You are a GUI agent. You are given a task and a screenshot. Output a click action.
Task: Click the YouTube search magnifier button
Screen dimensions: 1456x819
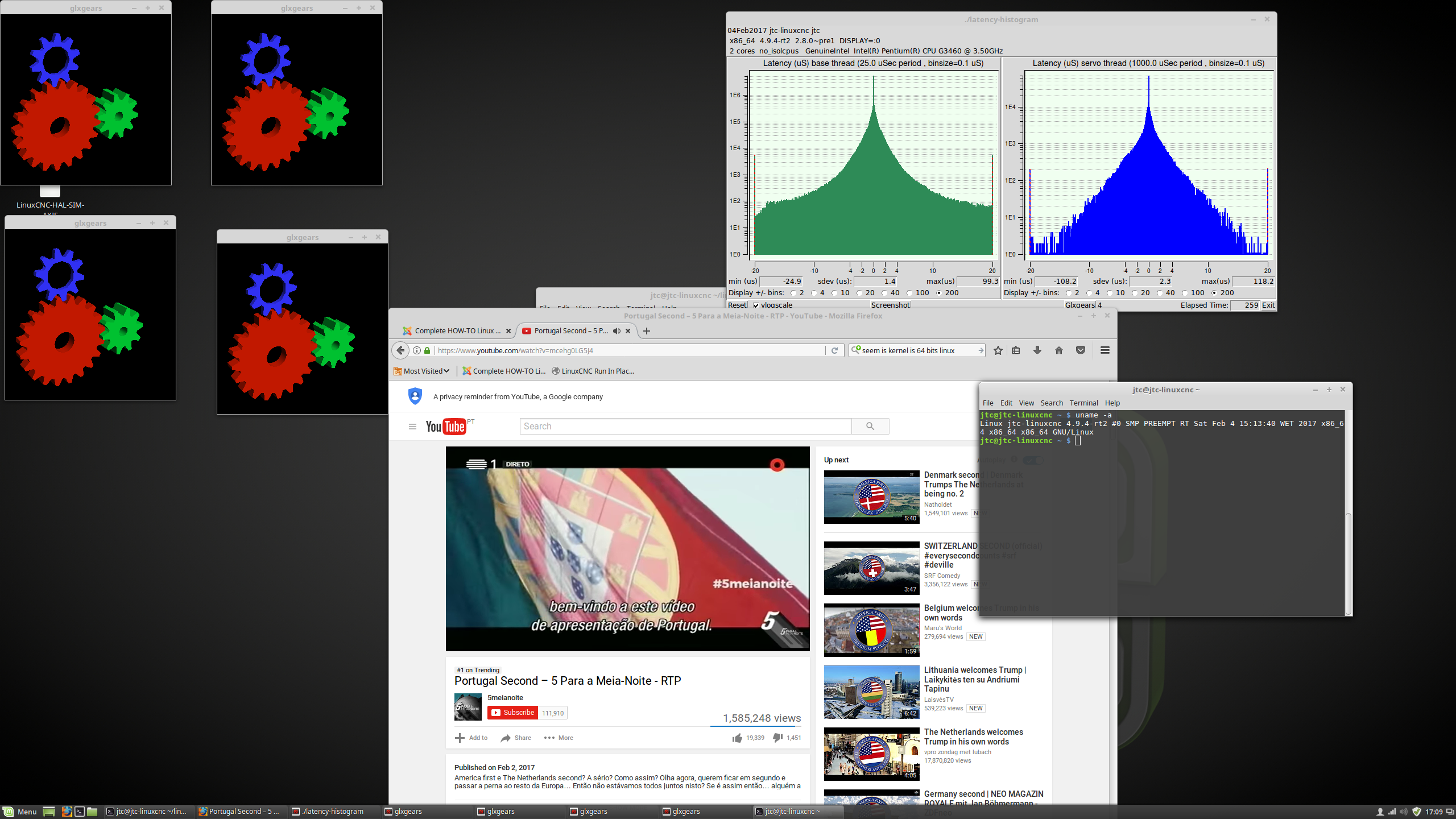pos(870,427)
